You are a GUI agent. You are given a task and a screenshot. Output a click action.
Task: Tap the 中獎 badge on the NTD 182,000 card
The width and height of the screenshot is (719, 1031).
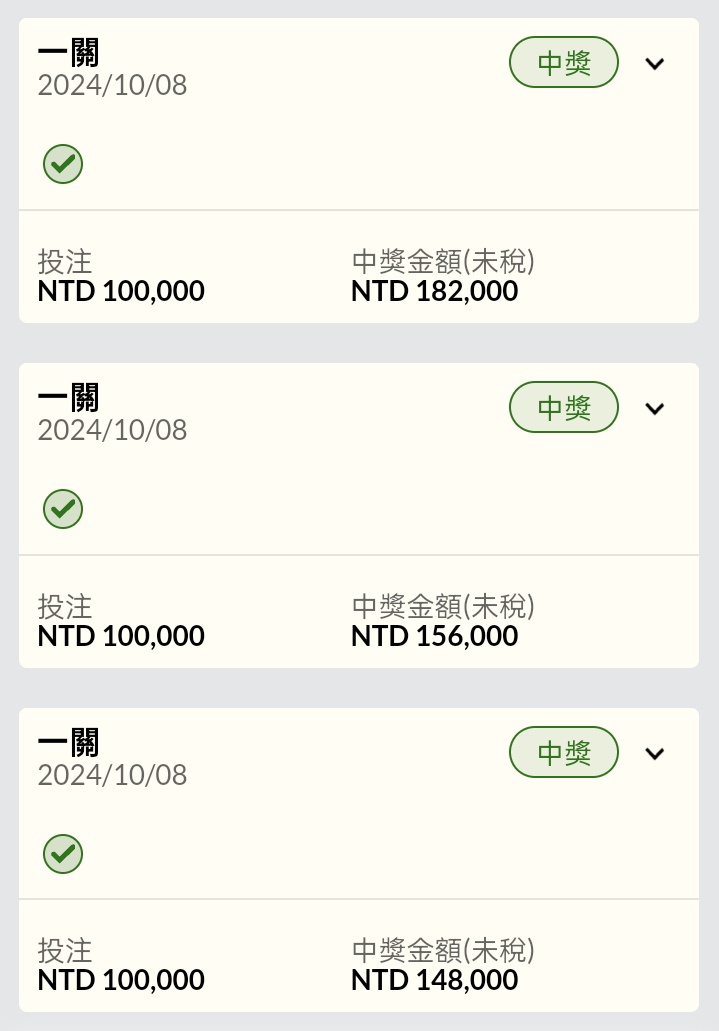(564, 63)
